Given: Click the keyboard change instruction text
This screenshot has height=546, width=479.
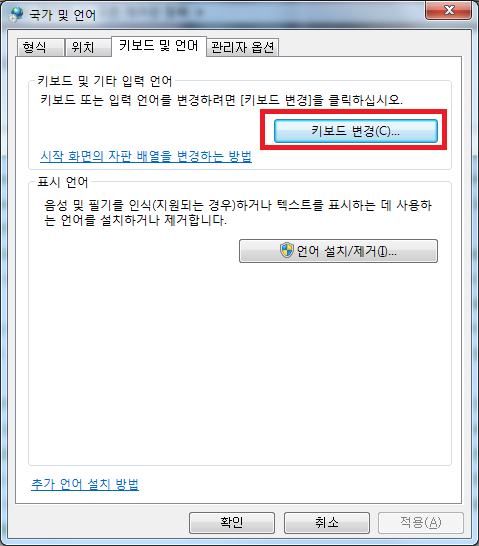Looking at the screenshot, I should (221, 100).
